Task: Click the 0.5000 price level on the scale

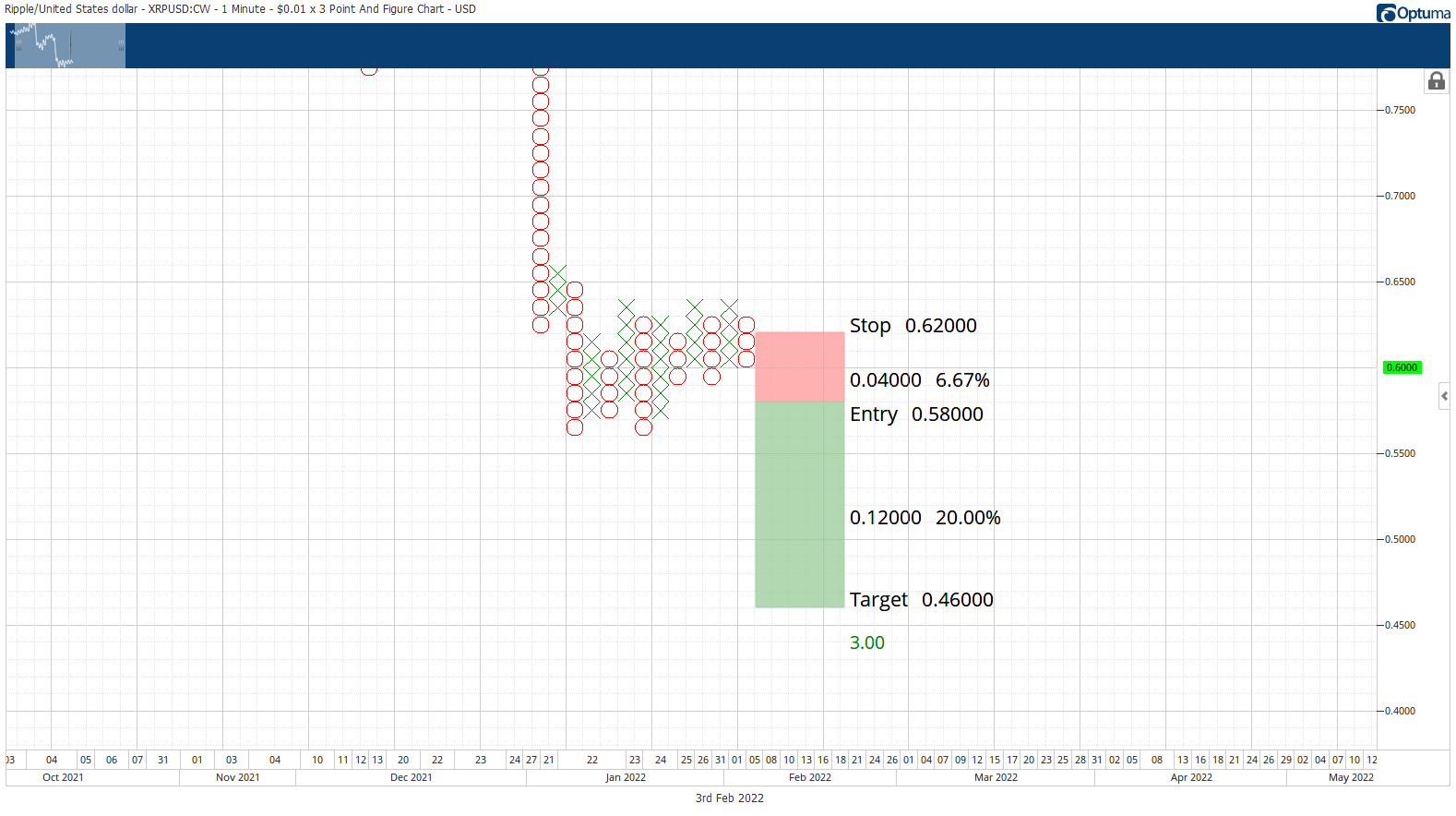Action: click(x=1400, y=539)
